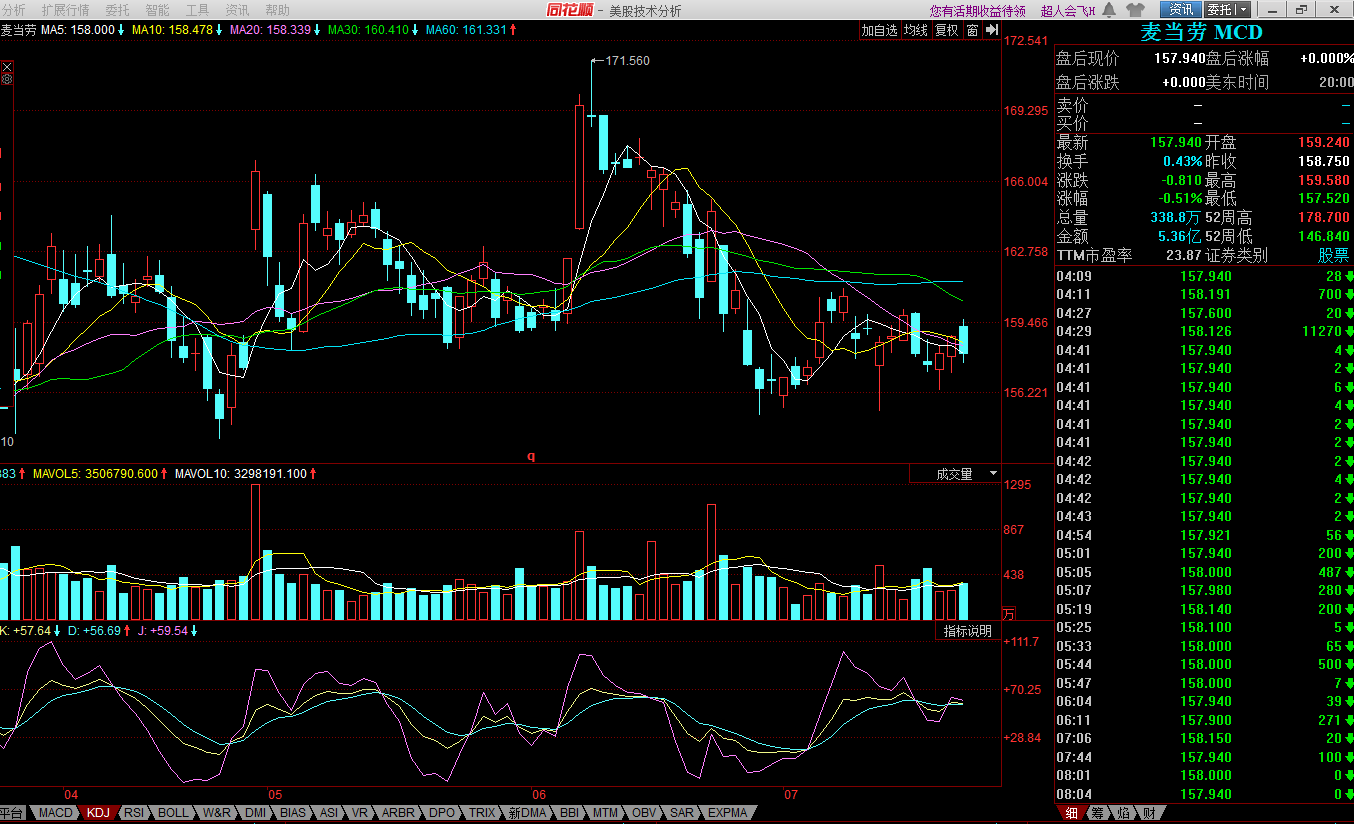Image resolution: width=1354 pixels, height=824 pixels.
Task: Switch to the MACD indicator tab
Action: [55, 813]
